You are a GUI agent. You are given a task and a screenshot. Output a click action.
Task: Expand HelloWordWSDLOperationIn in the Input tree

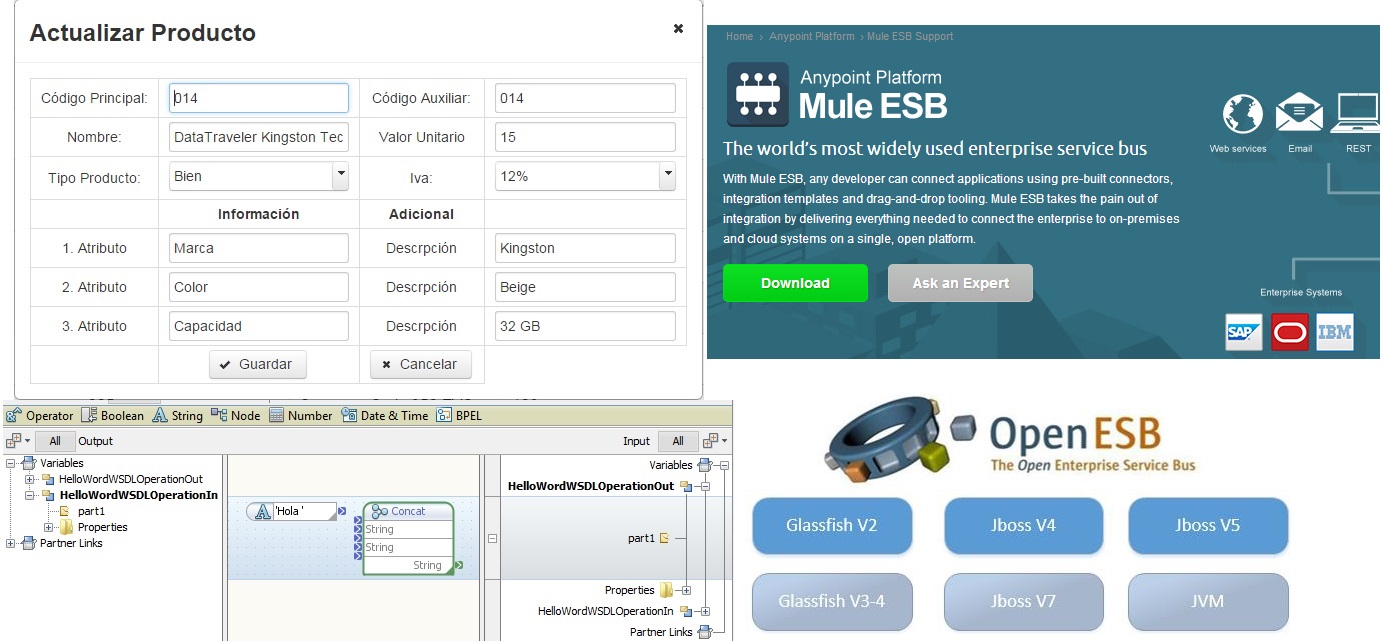705,611
